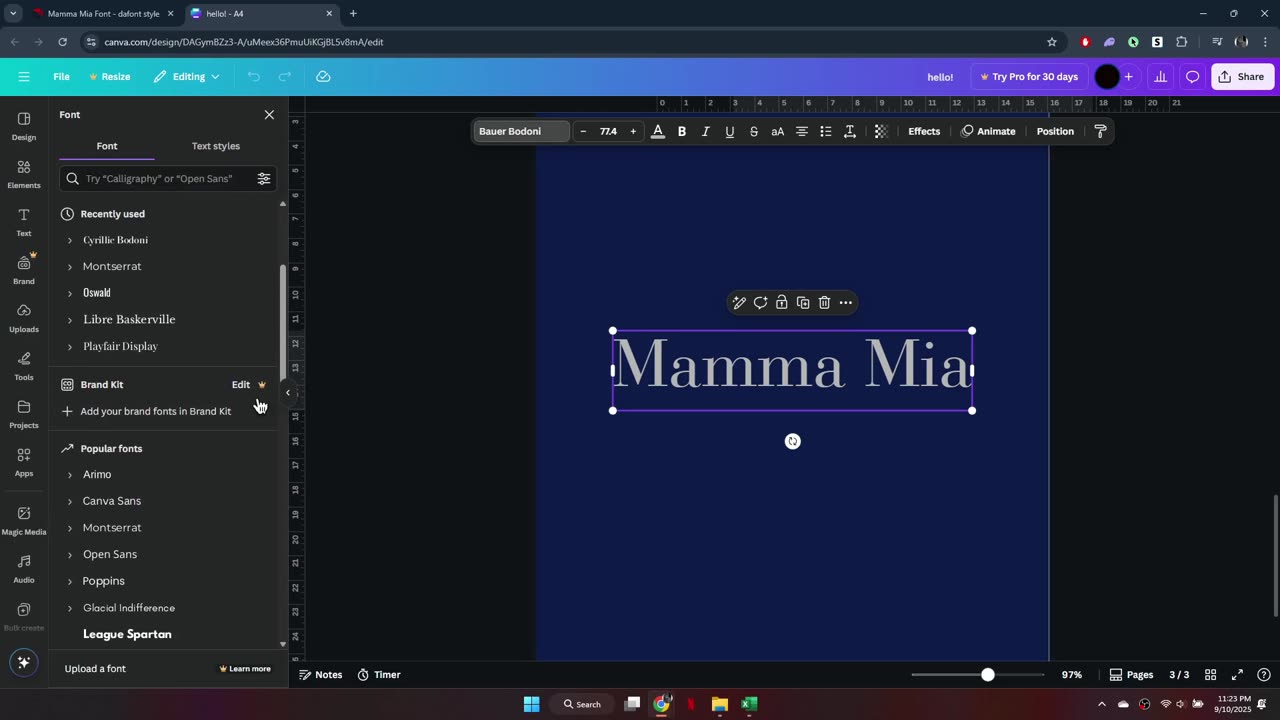The height and width of the screenshot is (720, 1280).
Task: Expand Oswald font styles
Action: tap(70, 293)
